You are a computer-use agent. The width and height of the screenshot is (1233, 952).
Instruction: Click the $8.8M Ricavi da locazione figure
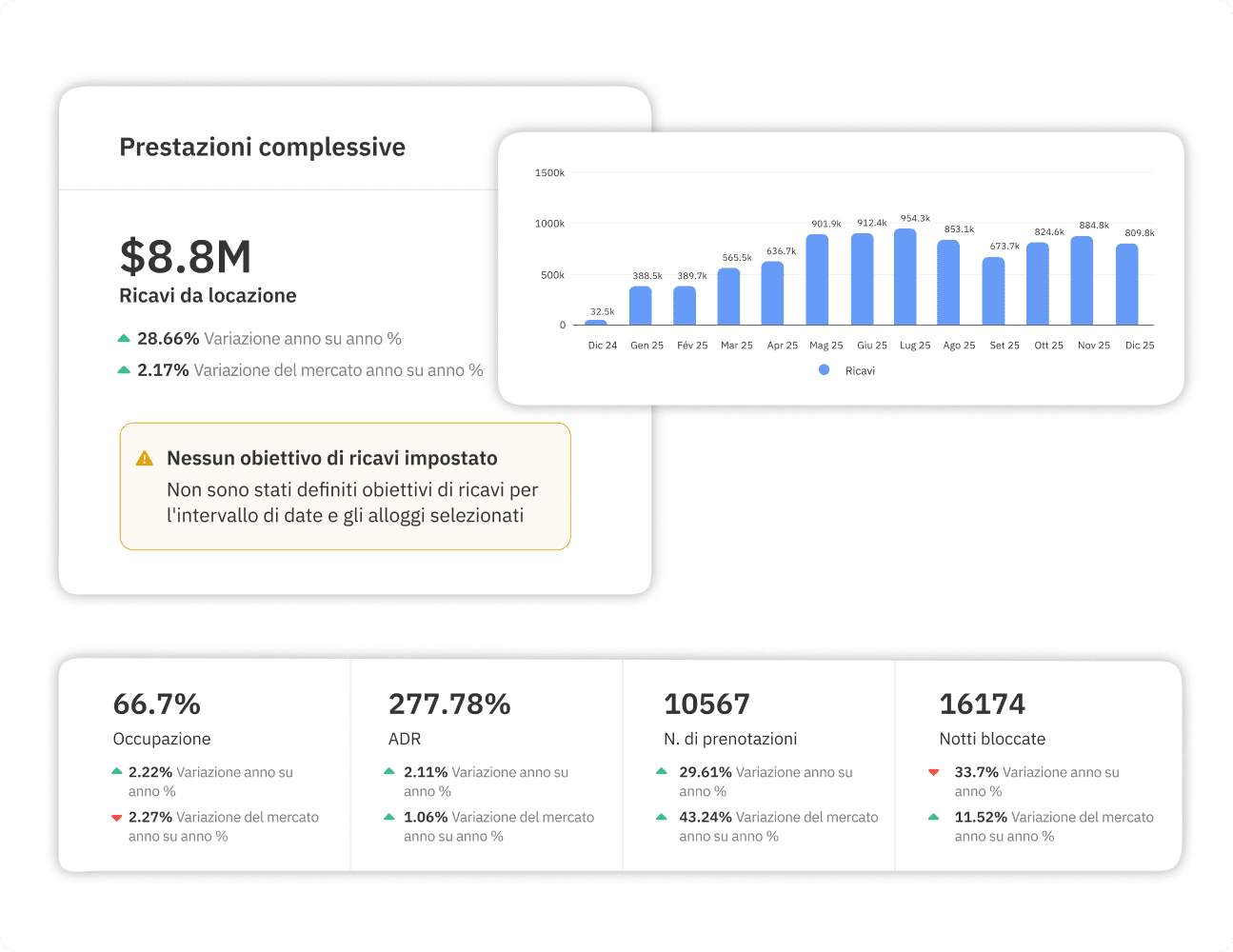(186, 257)
